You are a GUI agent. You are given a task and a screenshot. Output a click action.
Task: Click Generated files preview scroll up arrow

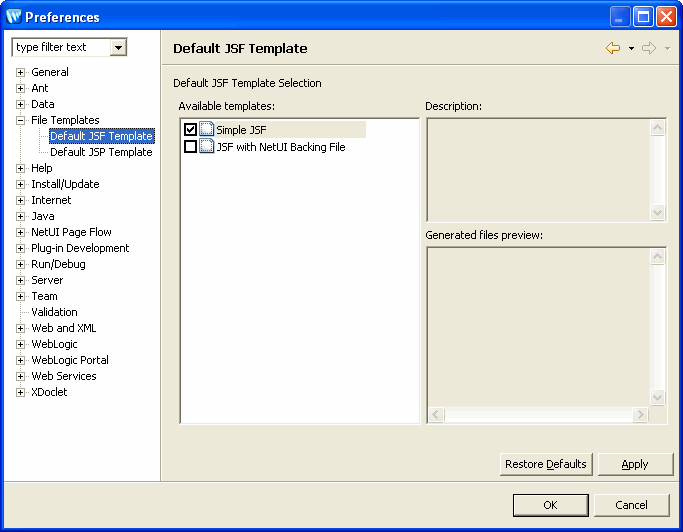[x=657, y=256]
